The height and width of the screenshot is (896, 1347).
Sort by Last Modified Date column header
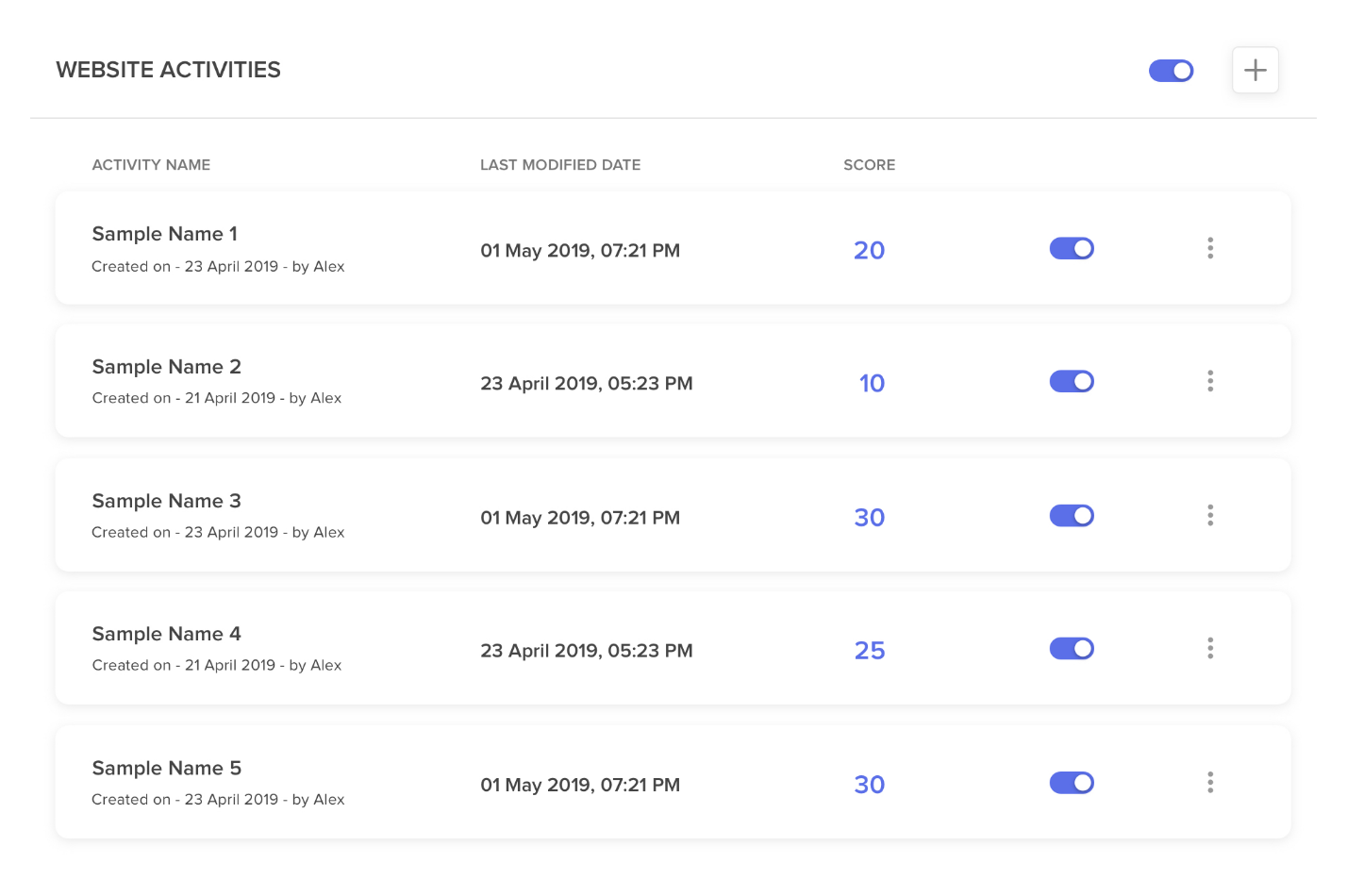560,165
